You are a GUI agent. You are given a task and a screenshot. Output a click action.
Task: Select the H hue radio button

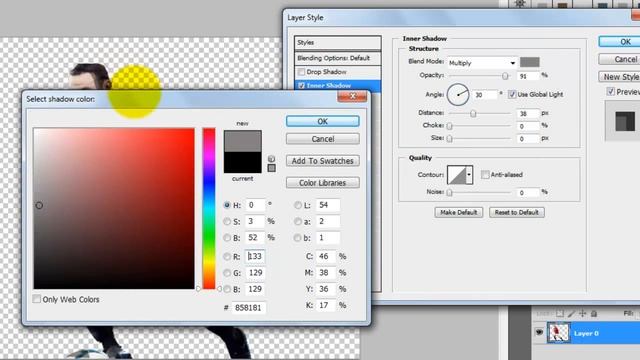(x=227, y=205)
